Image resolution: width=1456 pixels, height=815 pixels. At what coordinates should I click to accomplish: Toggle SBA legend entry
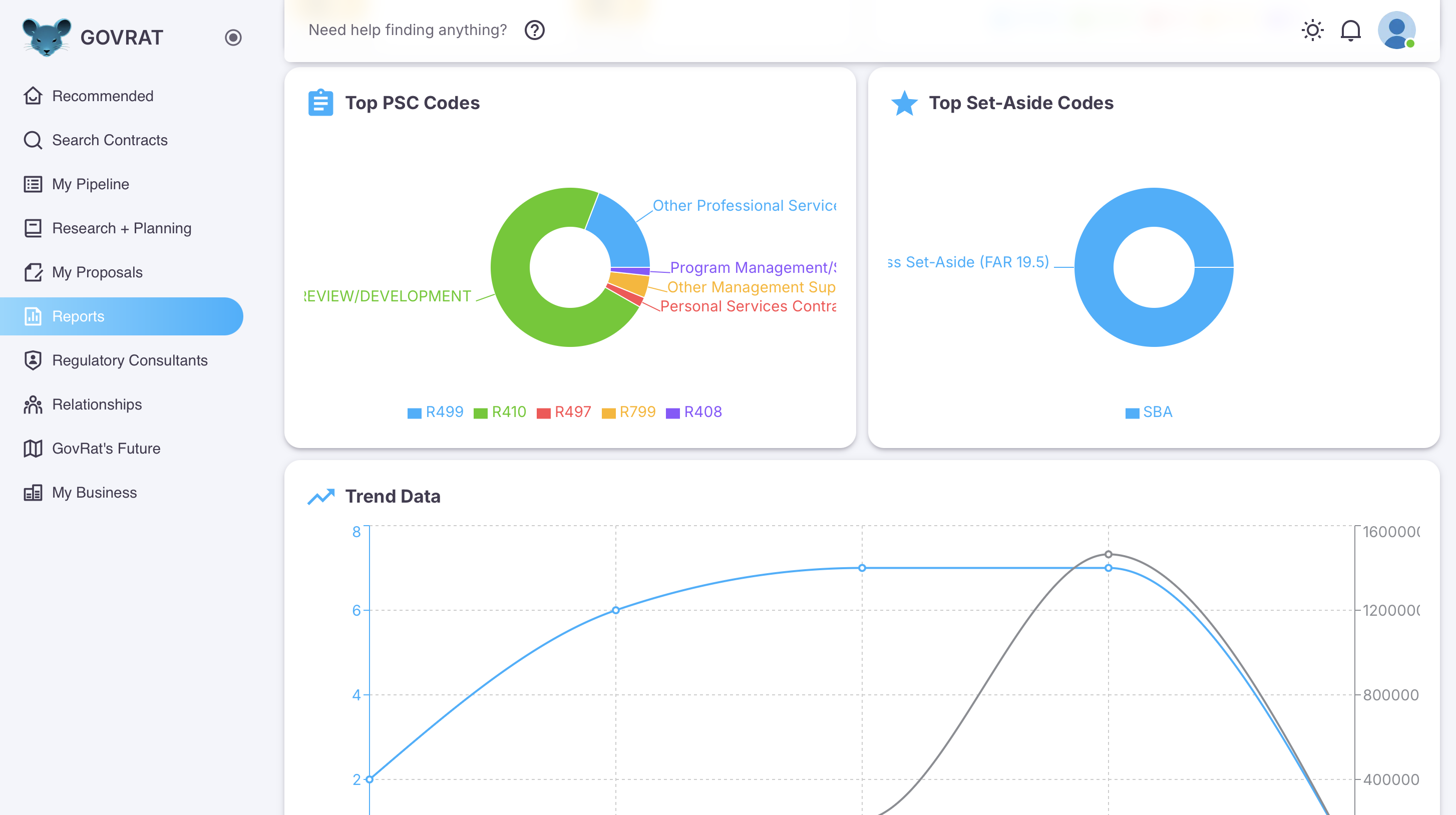[x=1149, y=412]
